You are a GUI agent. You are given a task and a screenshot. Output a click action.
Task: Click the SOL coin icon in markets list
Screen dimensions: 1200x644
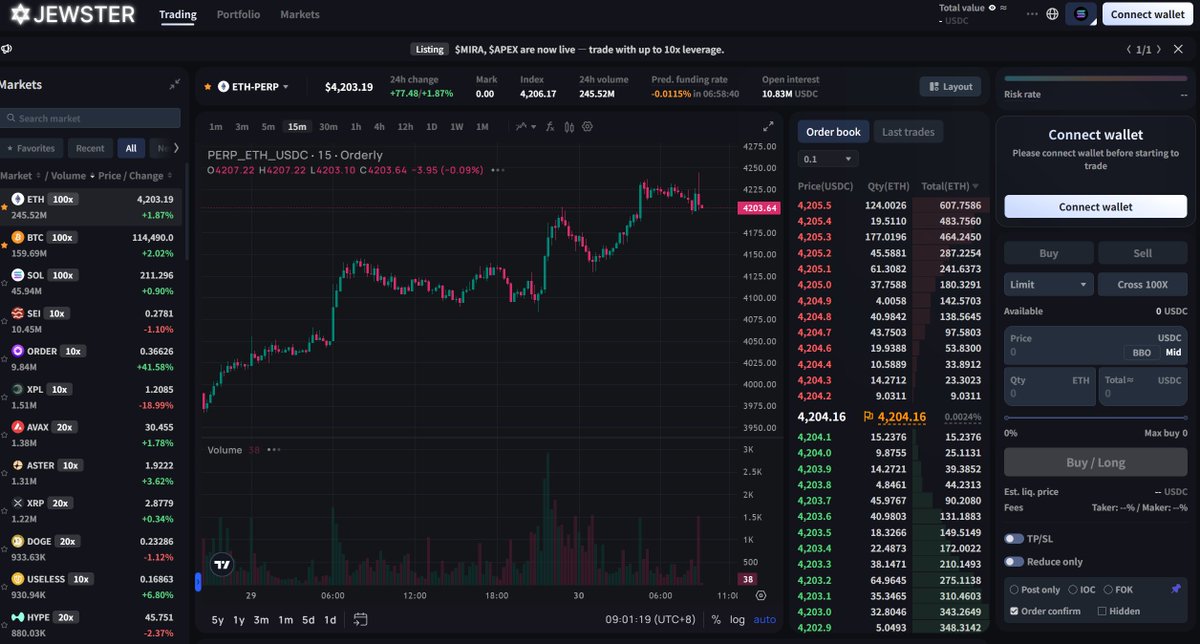click(x=18, y=275)
